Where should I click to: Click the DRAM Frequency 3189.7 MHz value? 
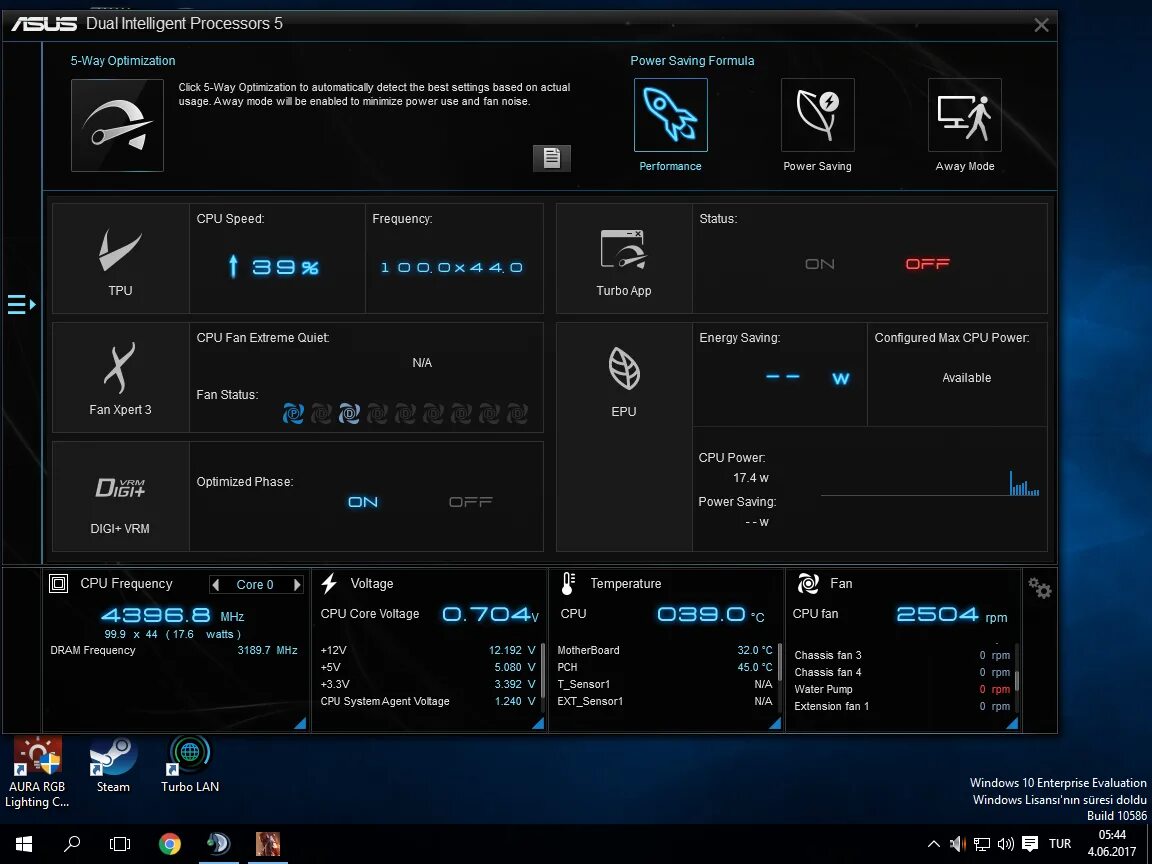click(267, 650)
